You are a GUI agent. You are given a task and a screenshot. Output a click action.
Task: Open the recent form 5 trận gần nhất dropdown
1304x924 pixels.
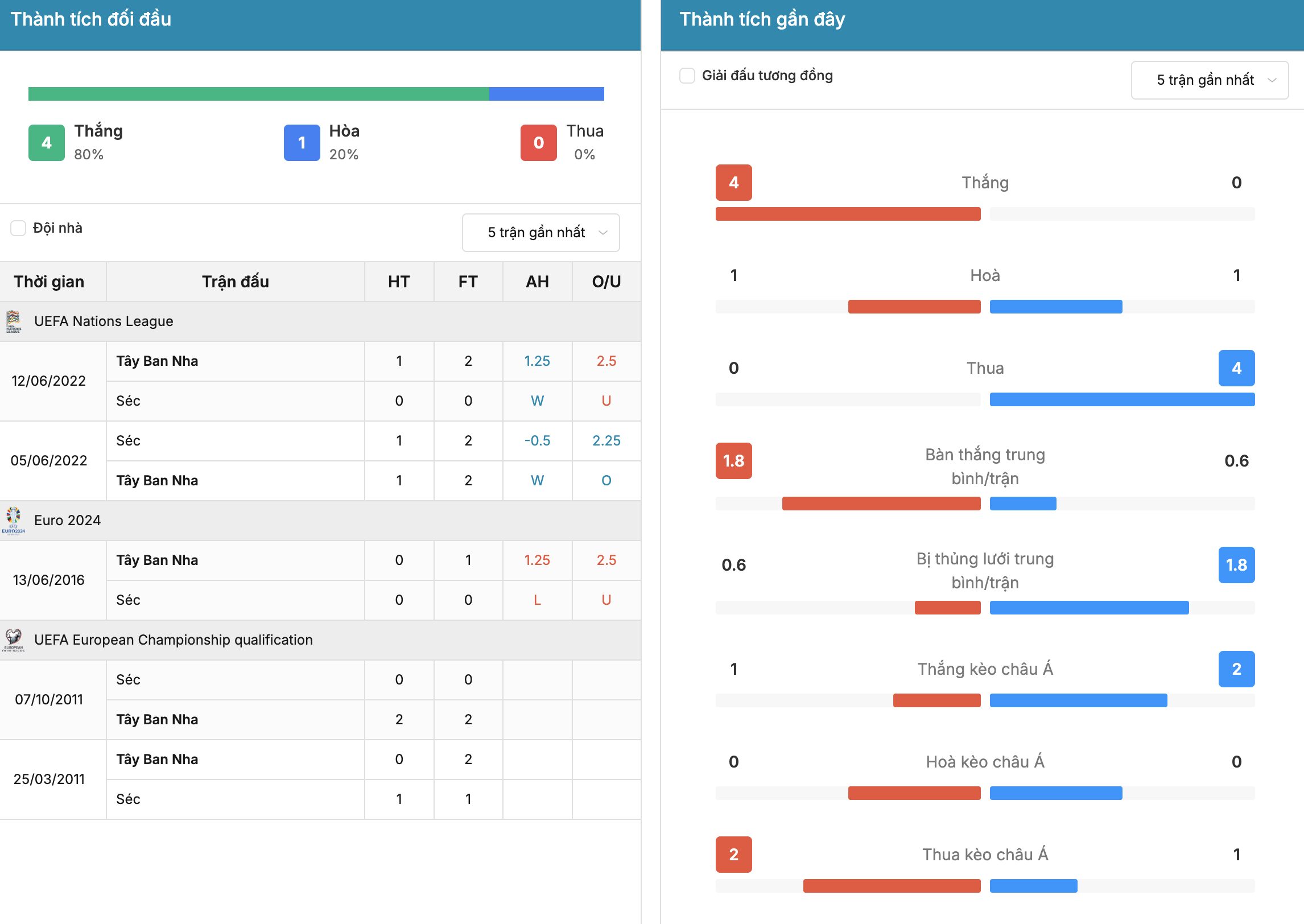1210,80
